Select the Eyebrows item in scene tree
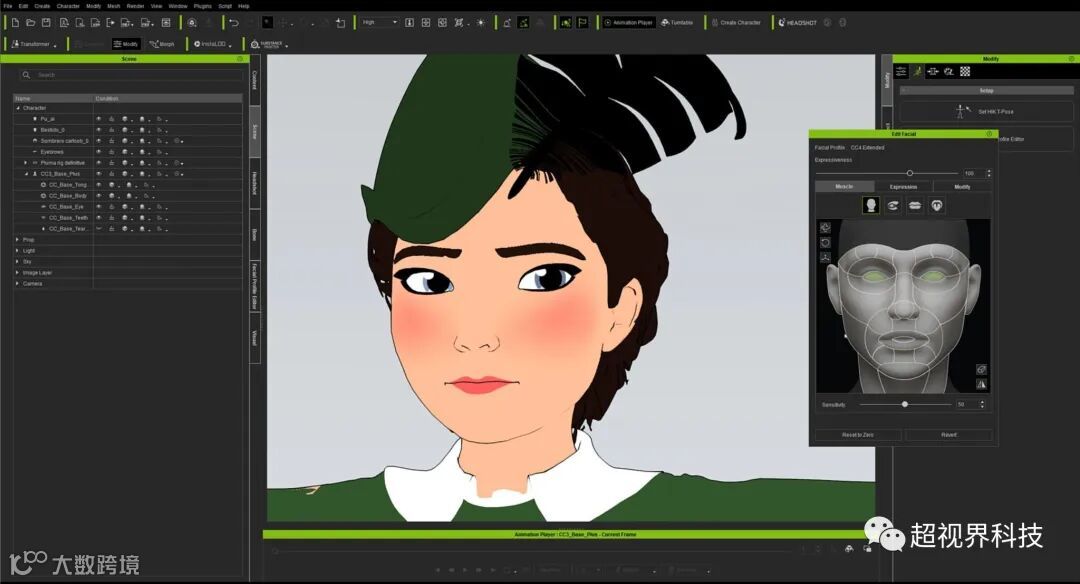Screen dimensions: 1080x584 tap(52, 152)
